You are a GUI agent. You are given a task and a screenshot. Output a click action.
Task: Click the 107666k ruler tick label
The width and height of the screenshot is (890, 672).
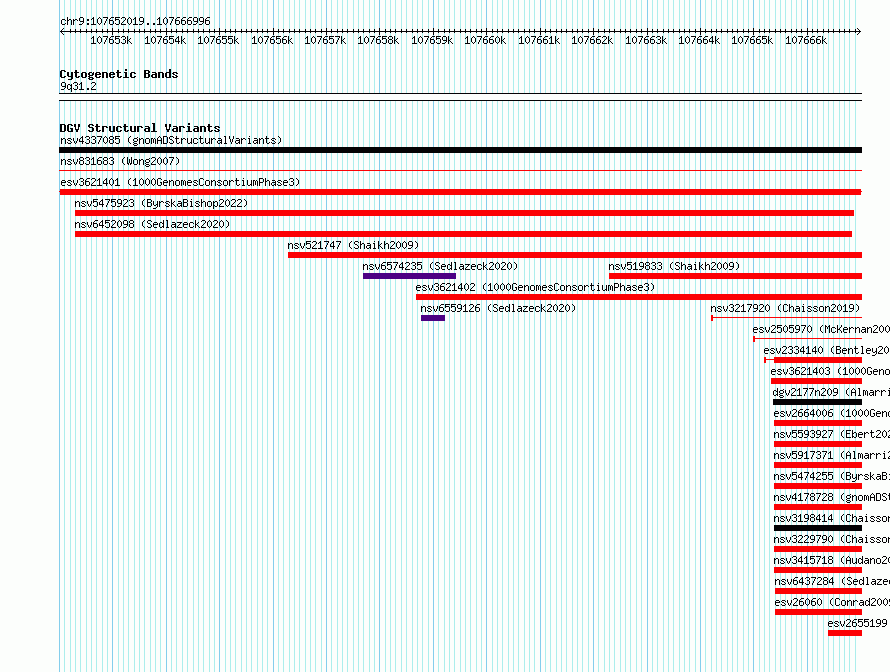pyautogui.click(x=806, y=40)
